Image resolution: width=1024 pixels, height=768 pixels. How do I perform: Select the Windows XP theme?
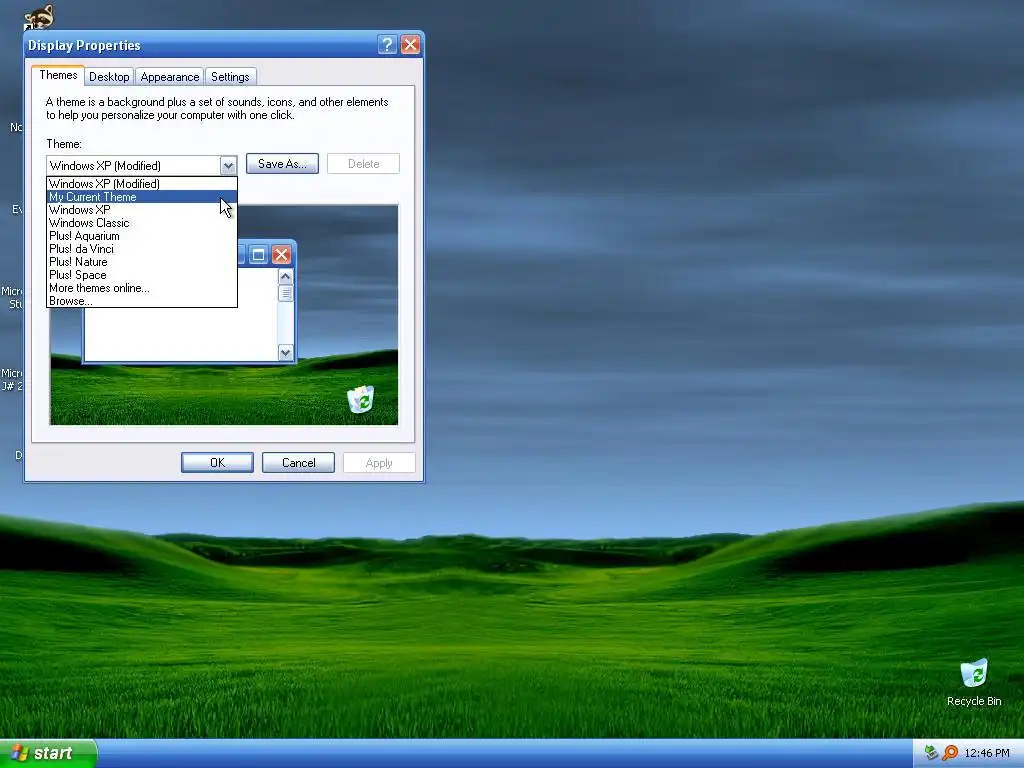coord(142,210)
